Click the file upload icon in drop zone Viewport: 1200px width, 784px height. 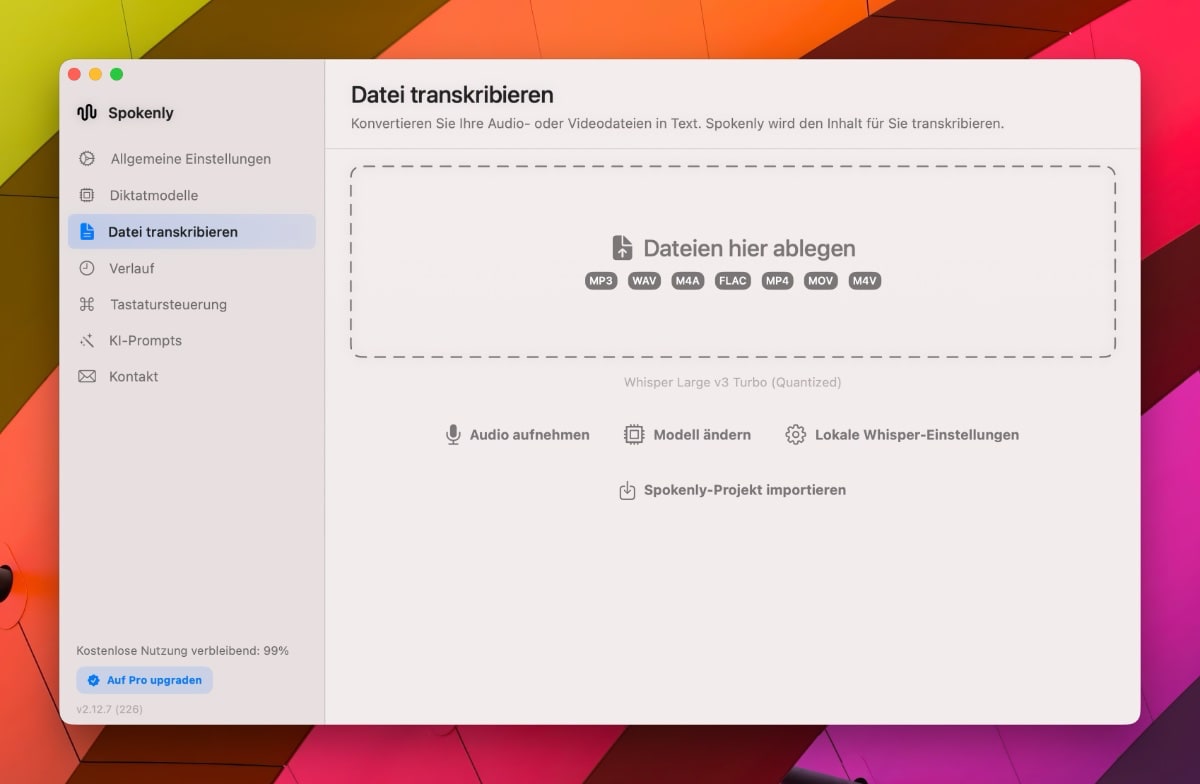[622, 248]
